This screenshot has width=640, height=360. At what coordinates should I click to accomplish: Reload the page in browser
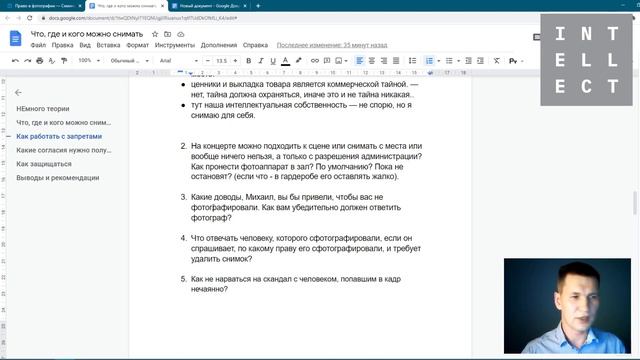[x=29, y=18]
